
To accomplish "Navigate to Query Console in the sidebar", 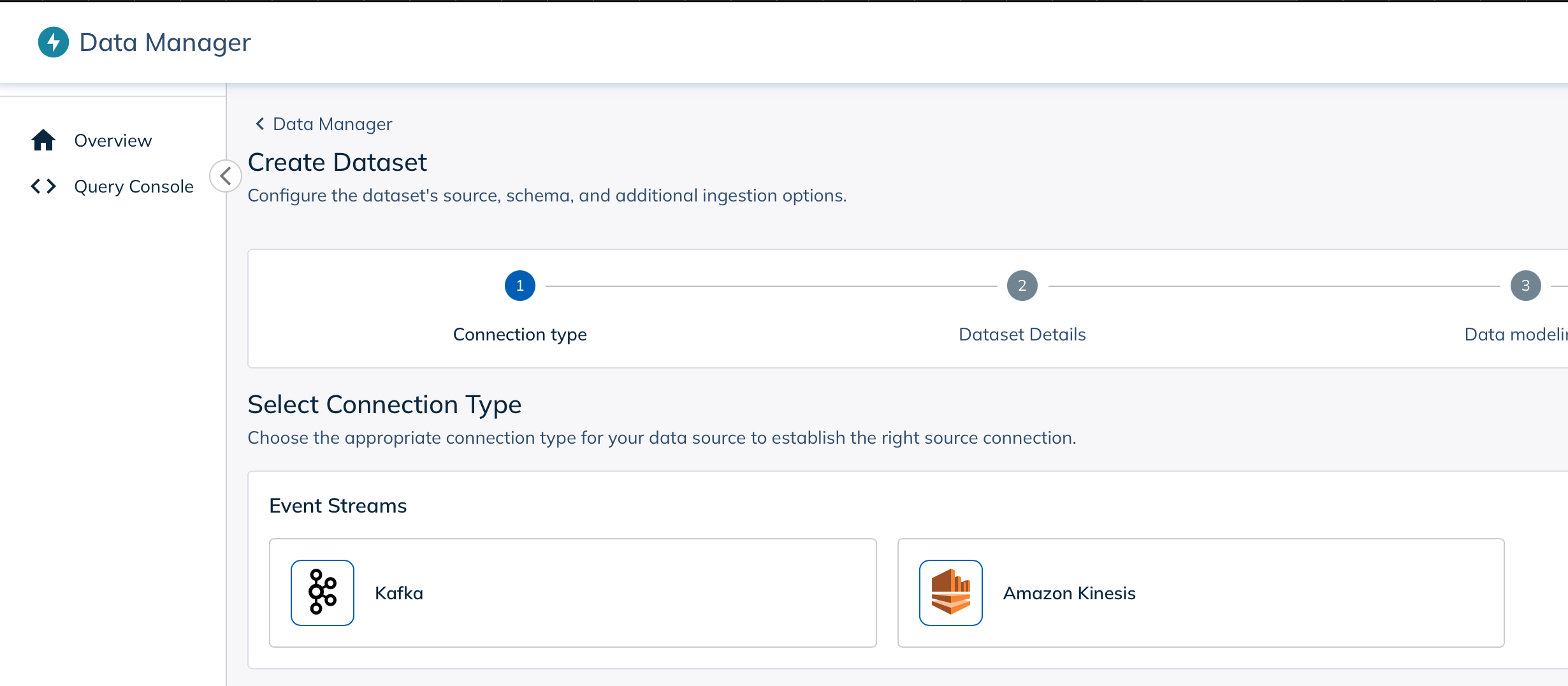I will point(133,186).
